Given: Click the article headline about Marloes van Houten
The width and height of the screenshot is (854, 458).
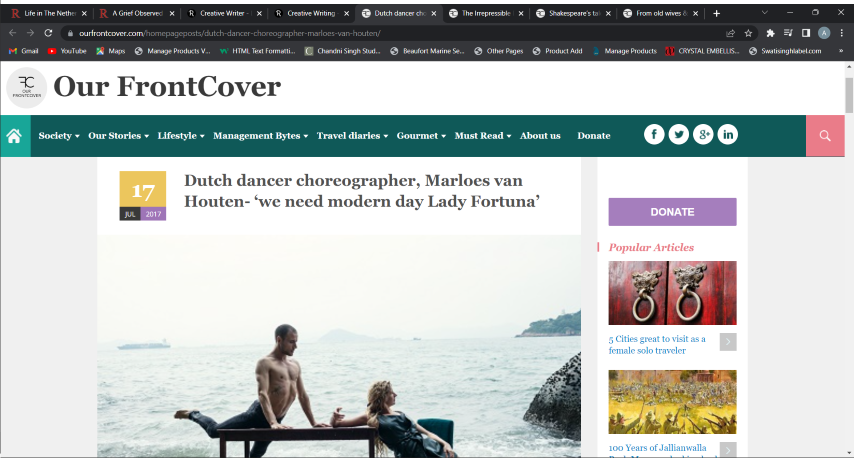Looking at the screenshot, I should pos(362,191).
